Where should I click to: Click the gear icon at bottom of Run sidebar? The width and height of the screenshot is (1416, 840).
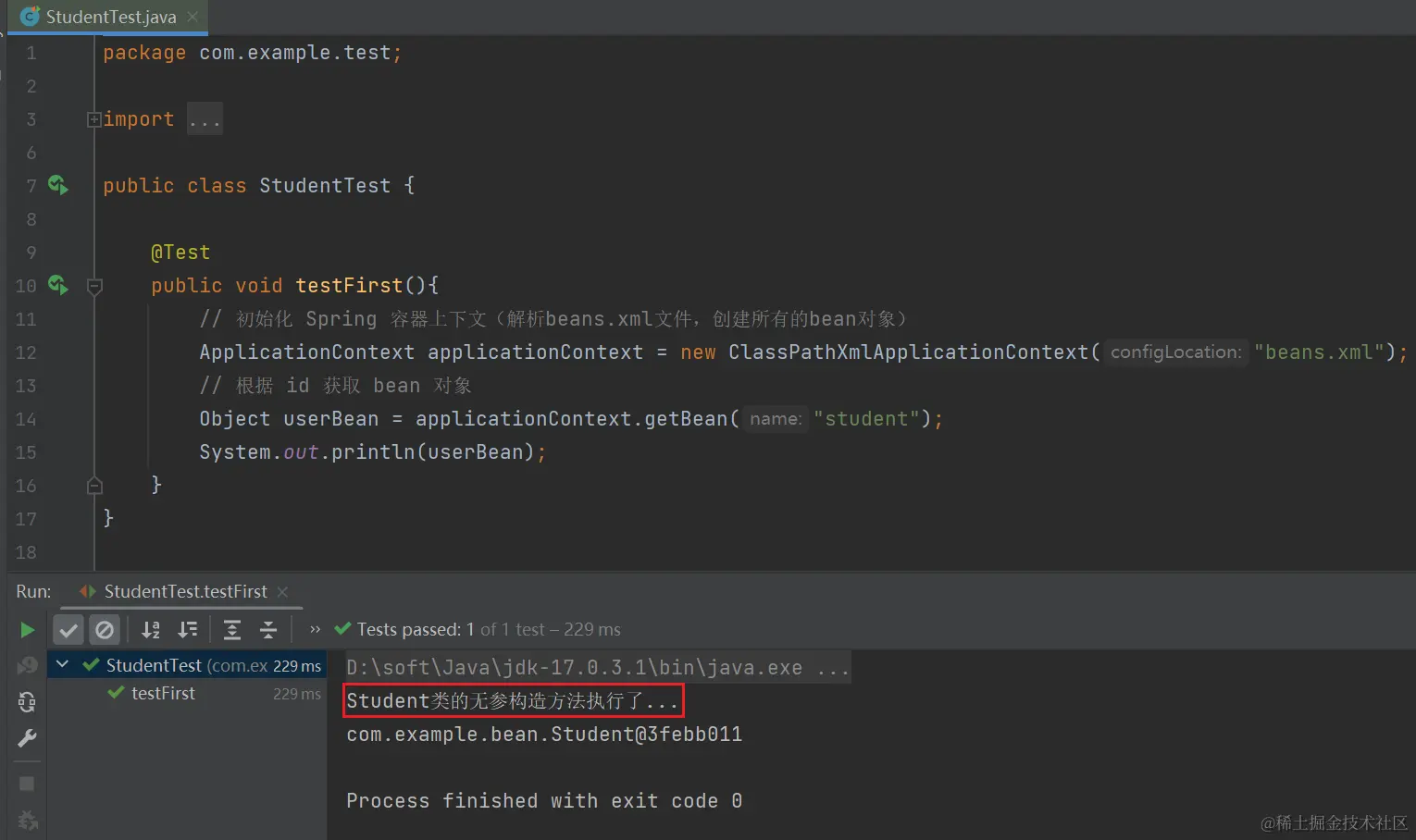pyautogui.click(x=27, y=821)
